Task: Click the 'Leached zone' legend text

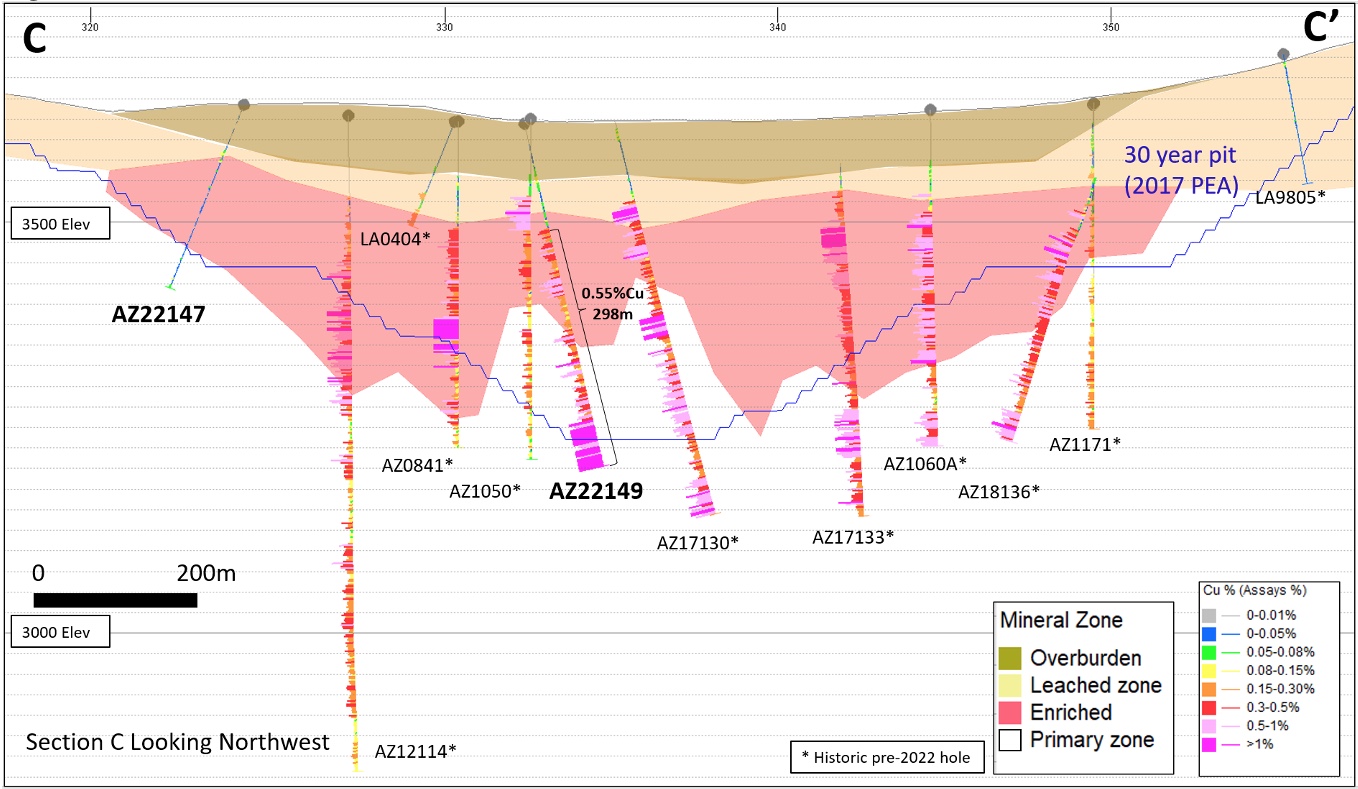Action: pos(1096,685)
